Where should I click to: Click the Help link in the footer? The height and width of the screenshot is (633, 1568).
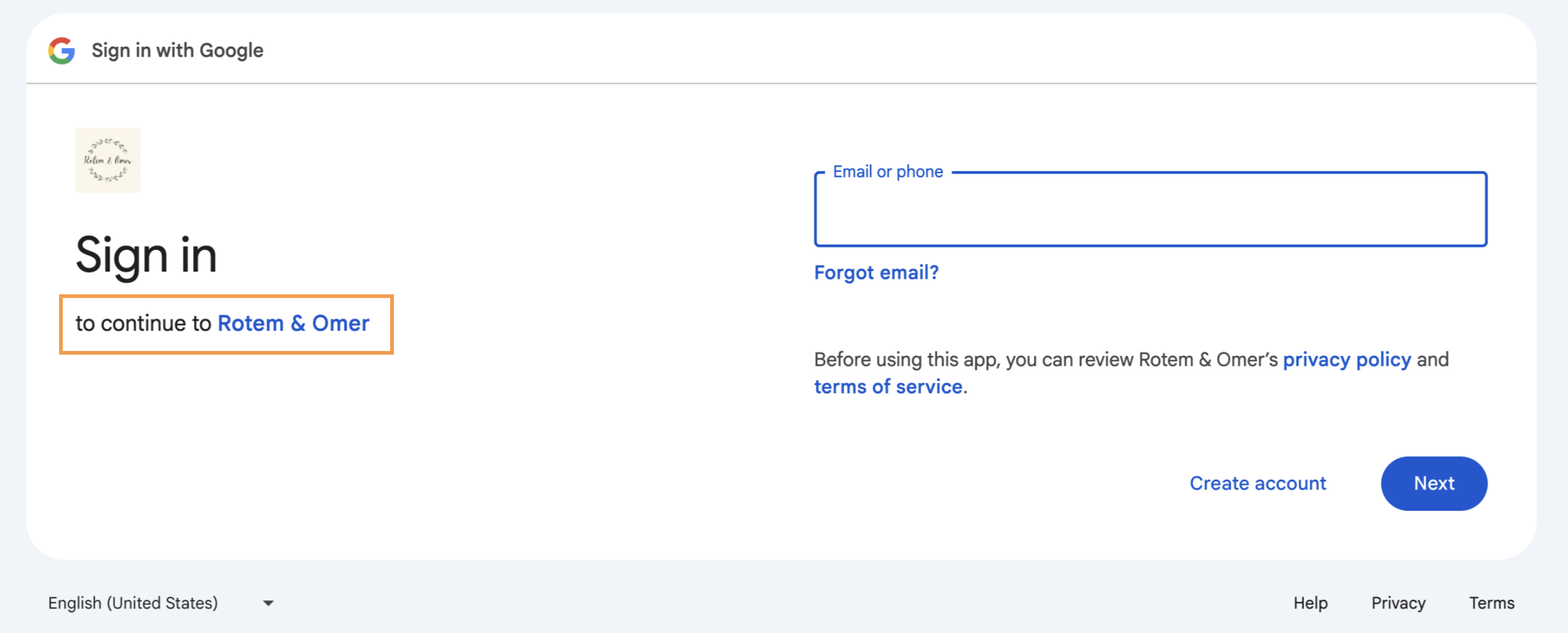(x=1310, y=603)
